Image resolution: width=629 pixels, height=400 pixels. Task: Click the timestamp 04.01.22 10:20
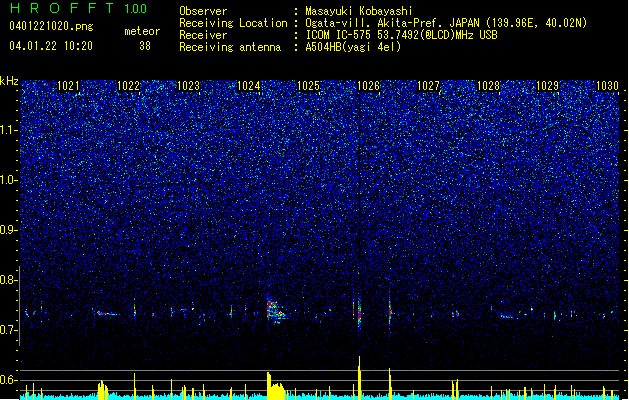coord(51,46)
